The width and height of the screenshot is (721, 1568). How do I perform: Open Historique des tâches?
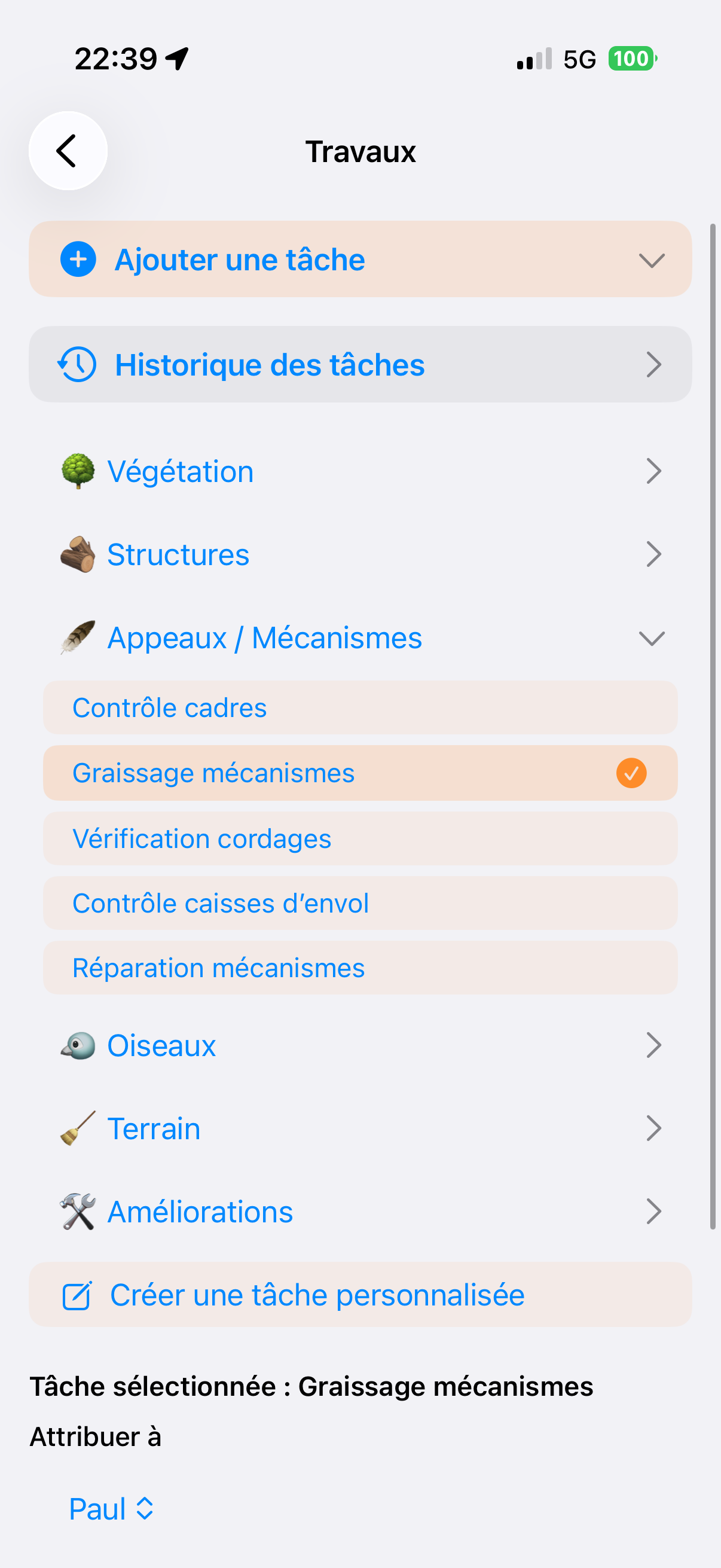[360, 365]
